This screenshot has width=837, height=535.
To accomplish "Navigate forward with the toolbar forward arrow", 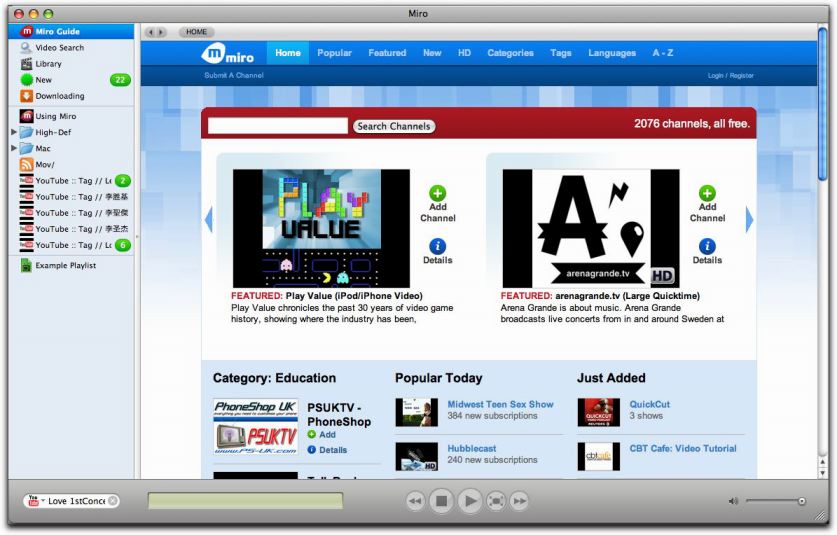I will [x=161, y=32].
